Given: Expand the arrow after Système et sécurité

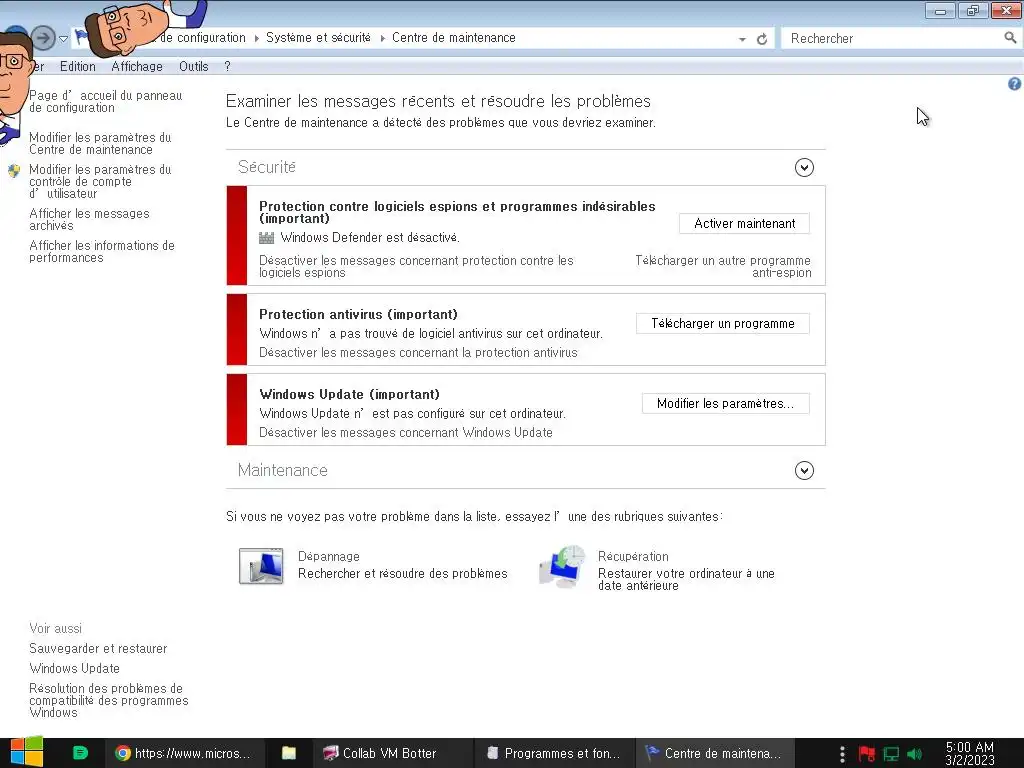Looking at the screenshot, I should 383,39.
